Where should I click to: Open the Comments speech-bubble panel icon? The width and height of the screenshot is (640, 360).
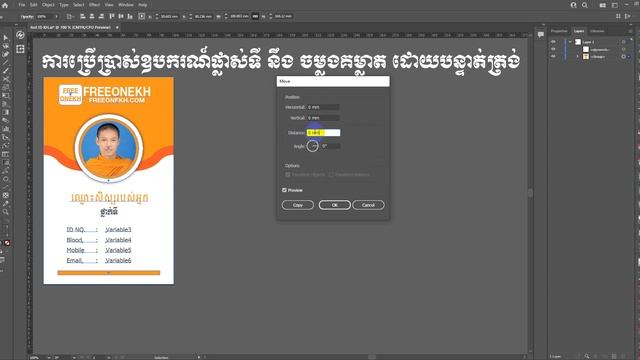(x=541, y=35)
